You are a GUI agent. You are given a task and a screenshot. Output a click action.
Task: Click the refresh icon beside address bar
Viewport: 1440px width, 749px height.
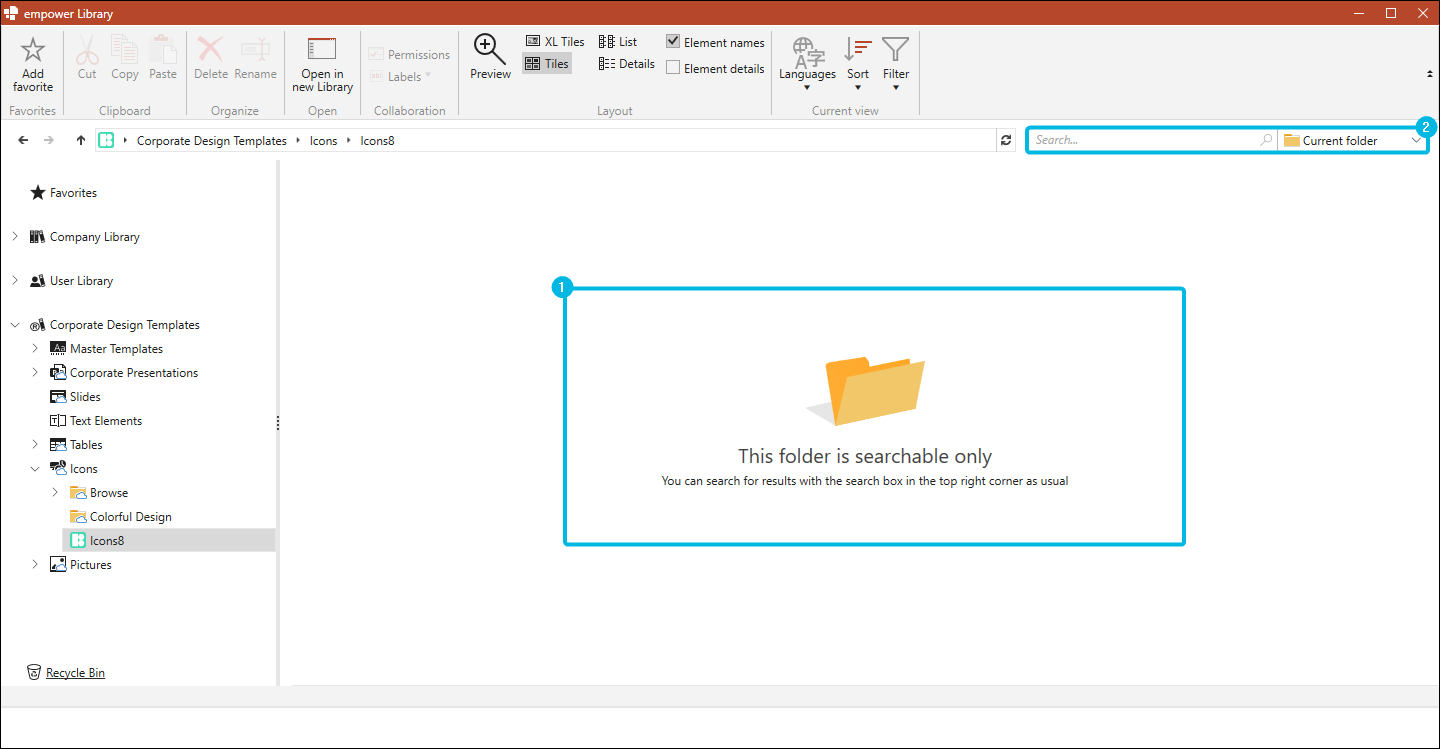coord(1006,141)
